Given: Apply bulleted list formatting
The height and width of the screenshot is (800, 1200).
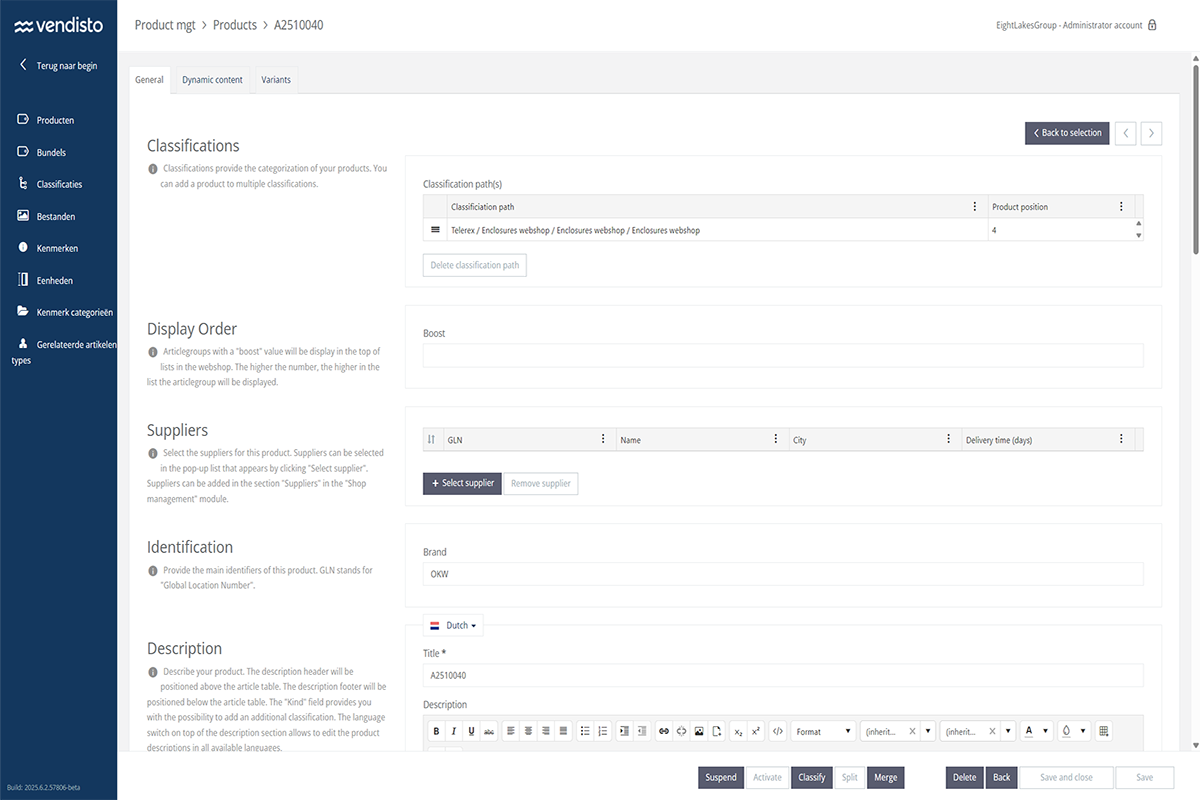Looking at the screenshot, I should tap(585, 731).
